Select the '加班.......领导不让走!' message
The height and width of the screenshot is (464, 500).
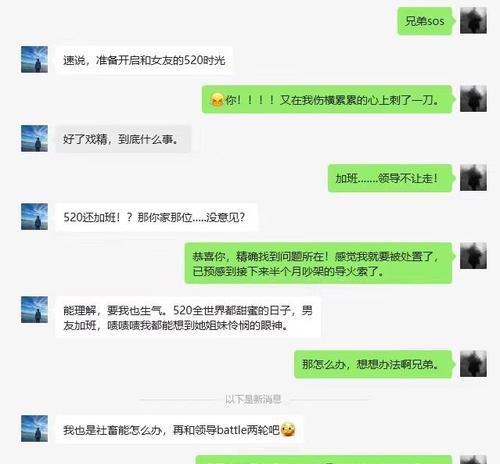tap(390, 178)
